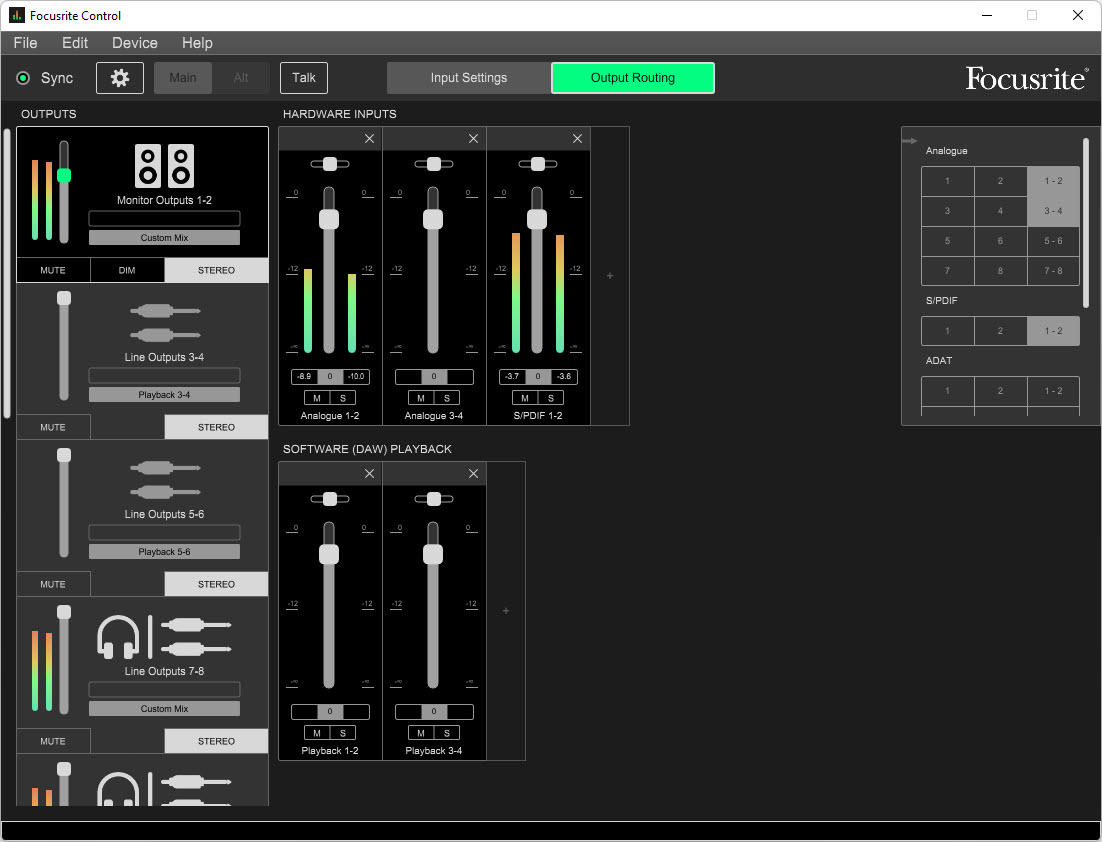Open the Custom Mix source dropdown for Monitor Outputs 1-2
Screen dimensions: 1102x842
[164, 238]
